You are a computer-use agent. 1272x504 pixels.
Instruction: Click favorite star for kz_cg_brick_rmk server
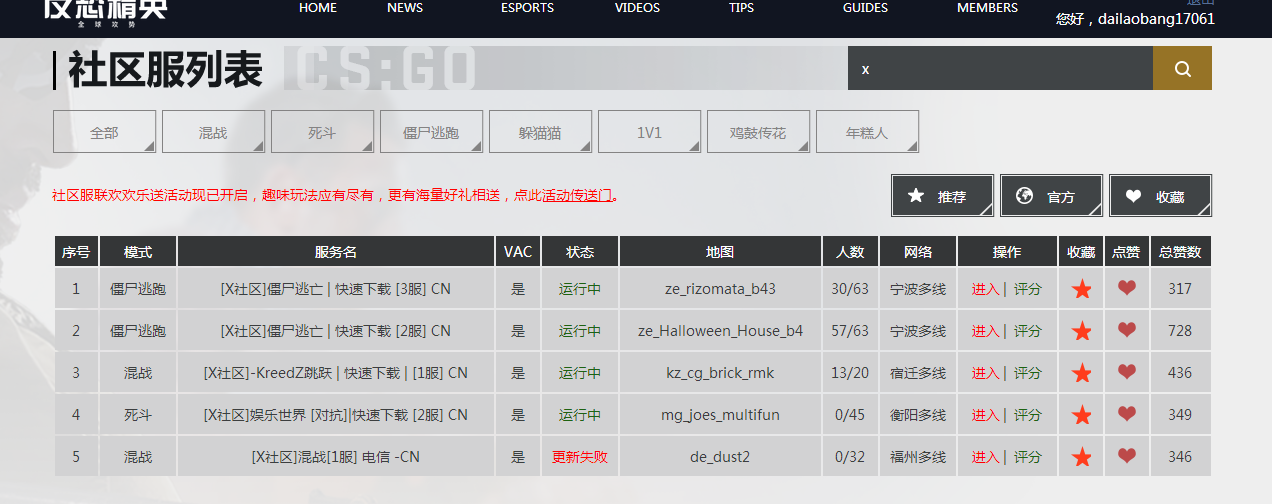click(x=1081, y=373)
